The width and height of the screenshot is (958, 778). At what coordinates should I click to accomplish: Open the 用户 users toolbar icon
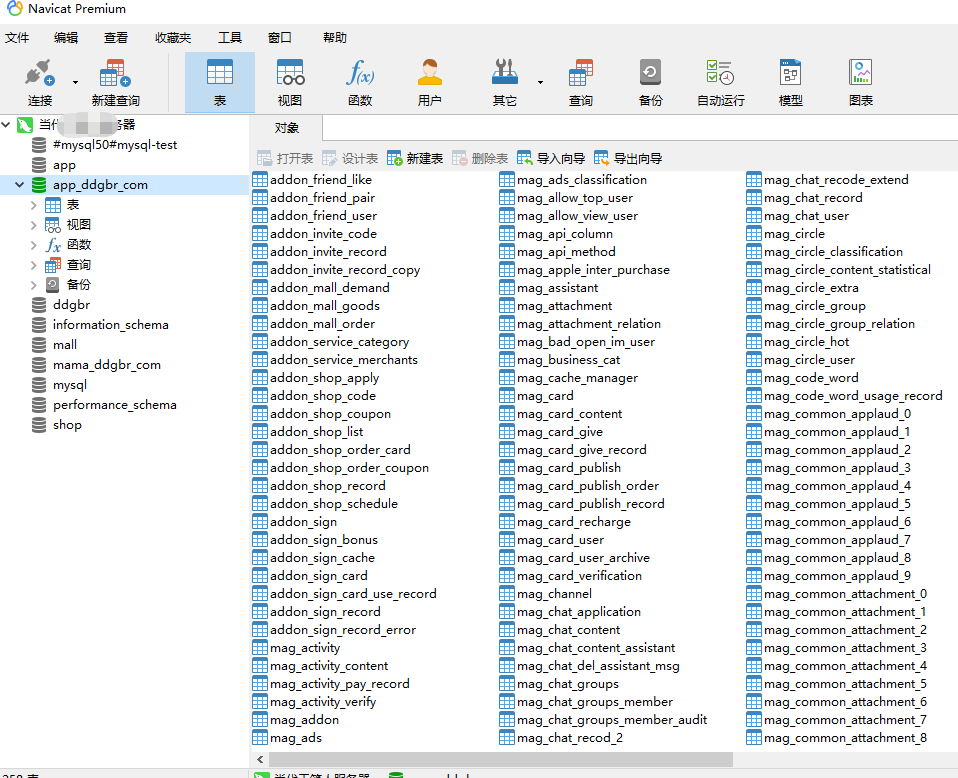430,83
